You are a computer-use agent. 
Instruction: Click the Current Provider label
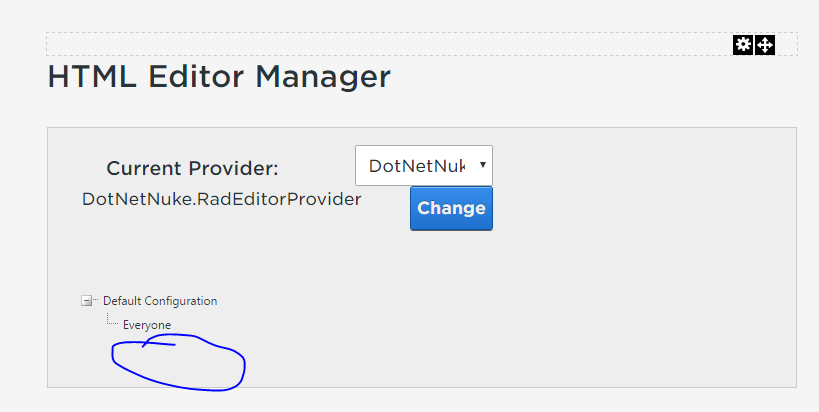coord(192,169)
